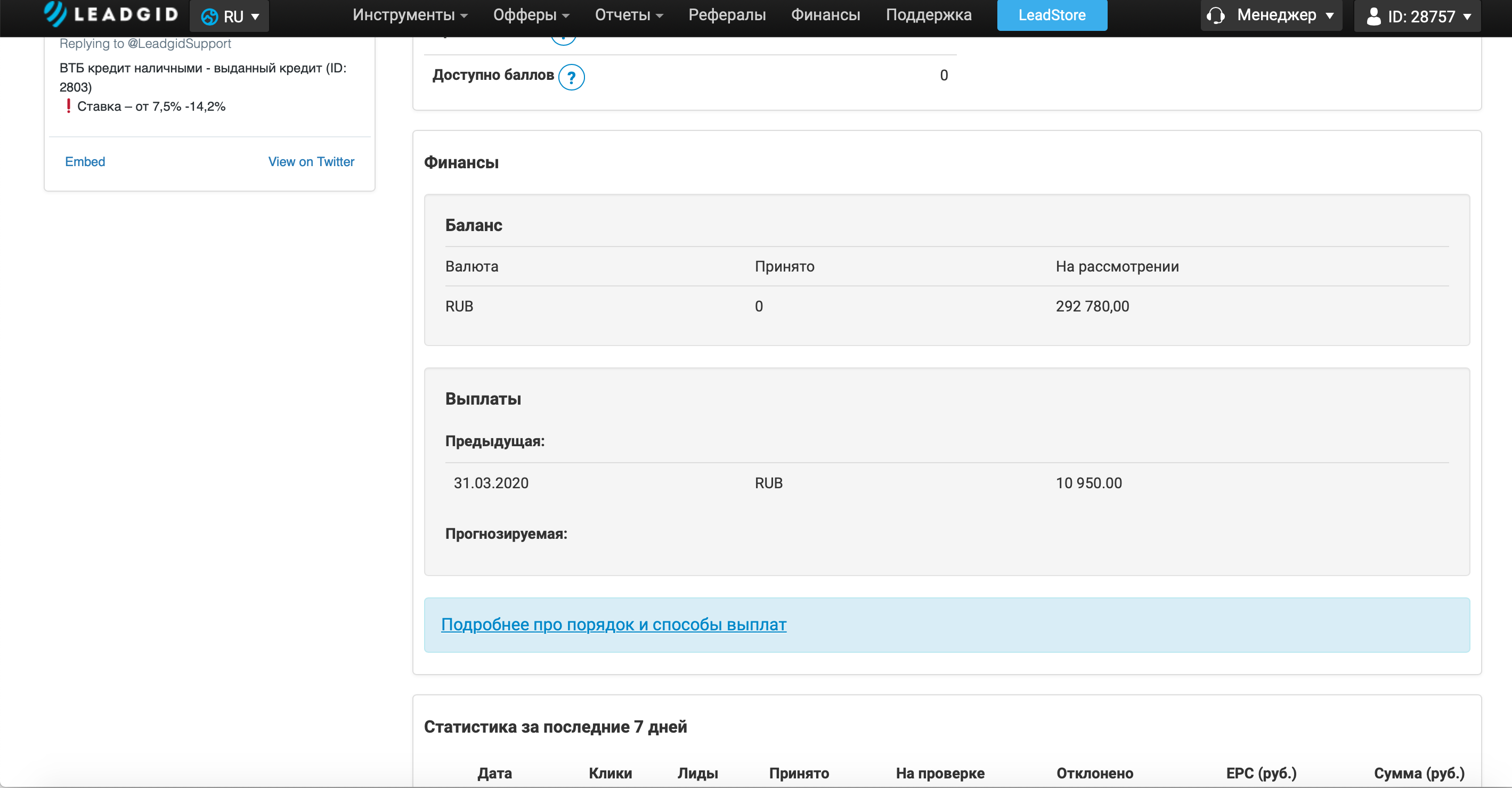The height and width of the screenshot is (788, 1512).
Task: Click the previous payout row dated 31.03.2020
Action: (x=491, y=483)
